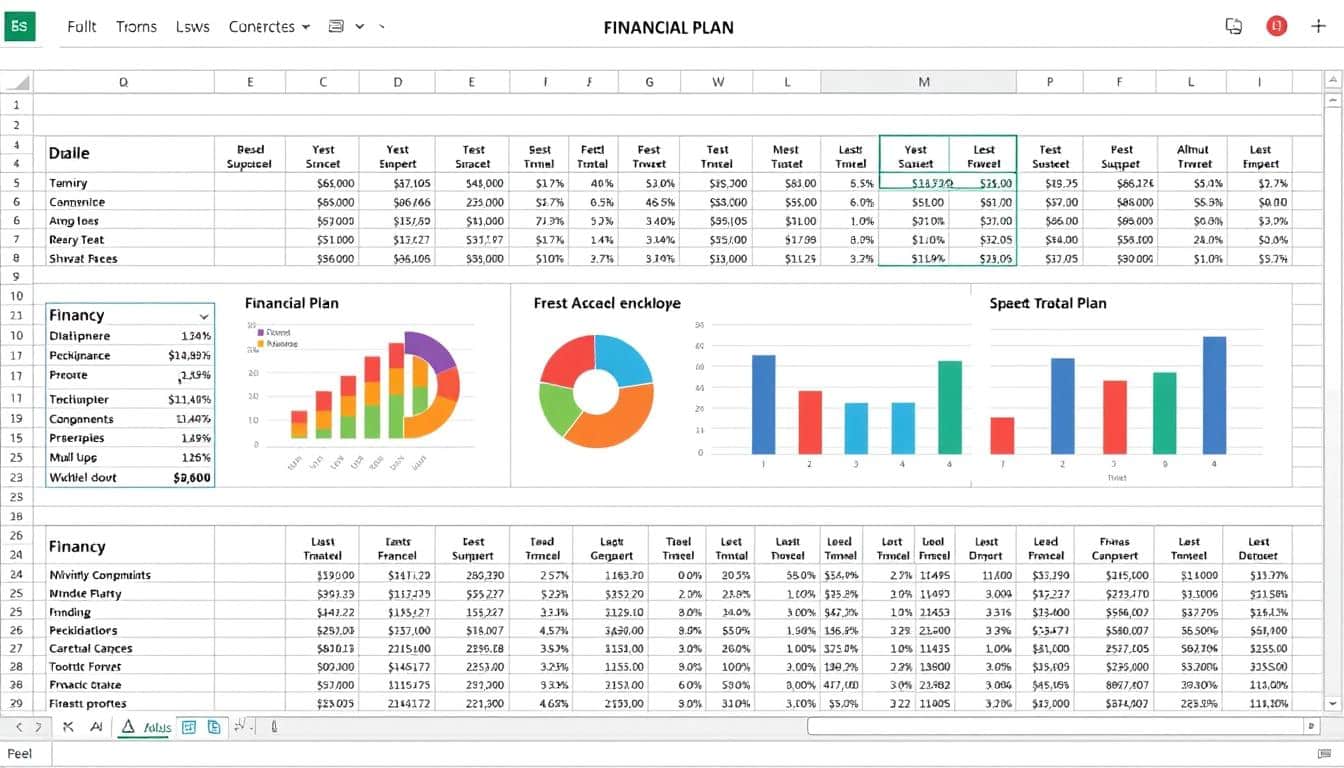Select column header G
This screenshot has width=1344, height=768.
point(649,84)
